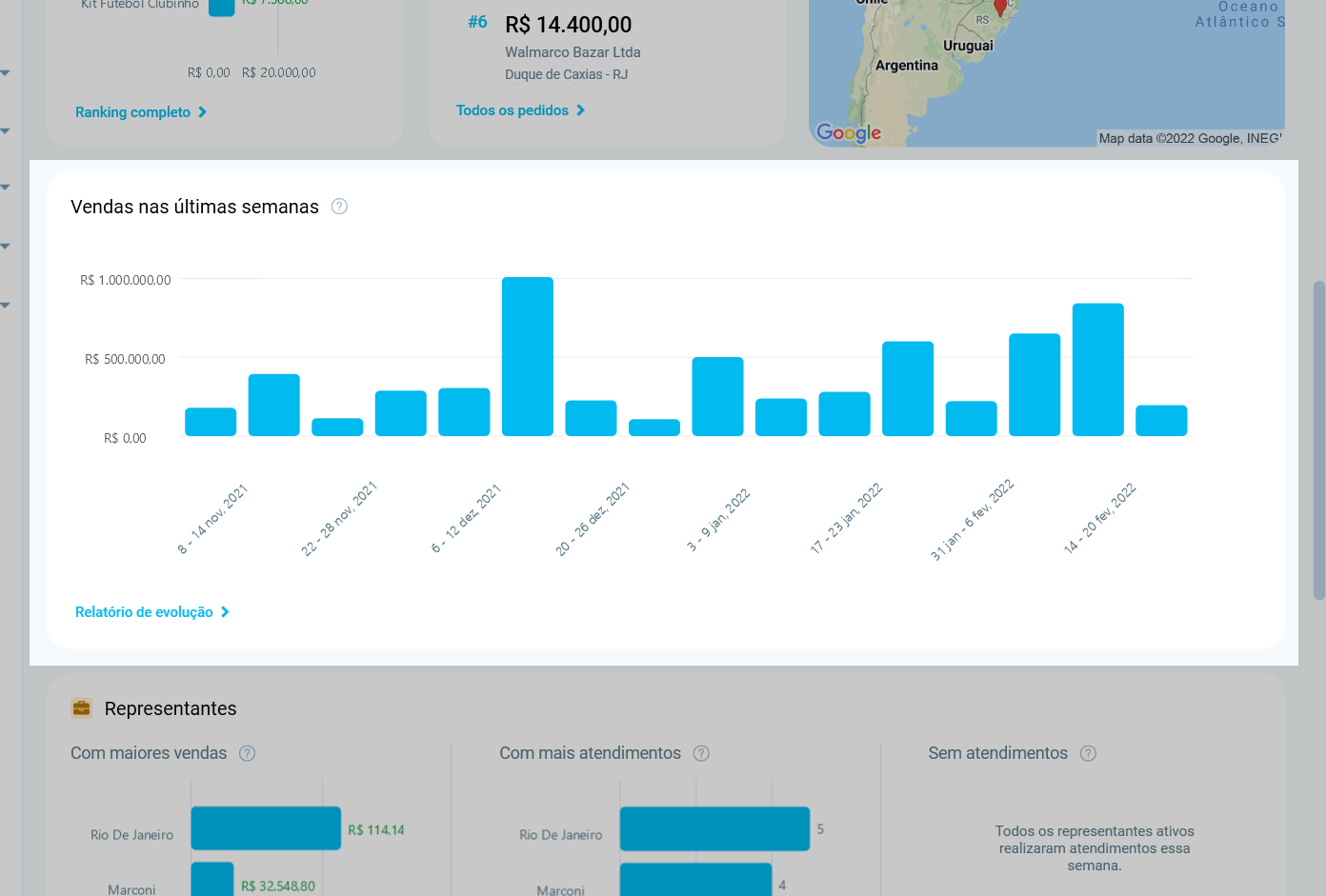This screenshot has width=1326, height=896.
Task: Open Relatório de evolução link
Action: (152, 612)
